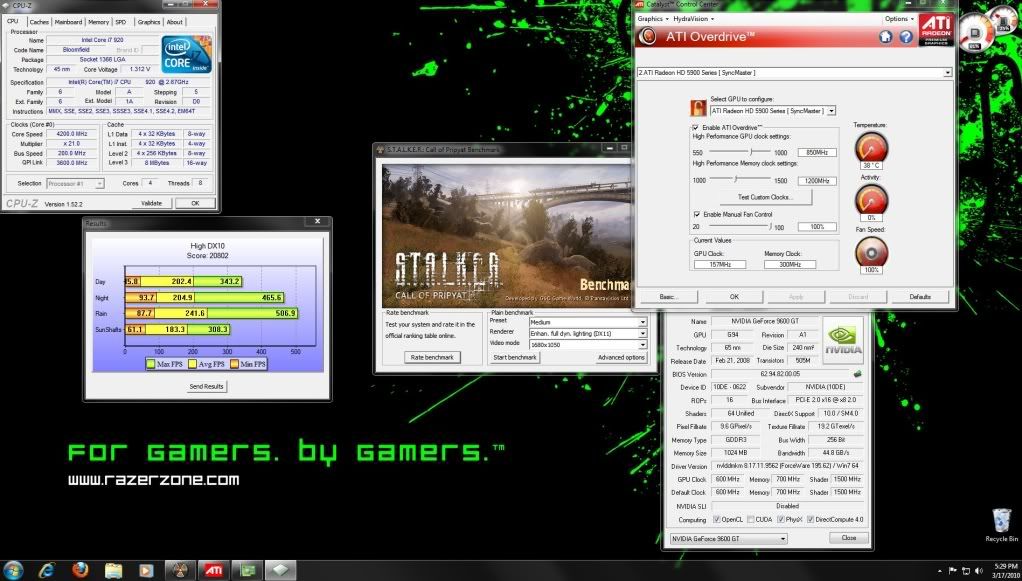
Task: Launch Firefox from the taskbar
Action: [x=80, y=571]
